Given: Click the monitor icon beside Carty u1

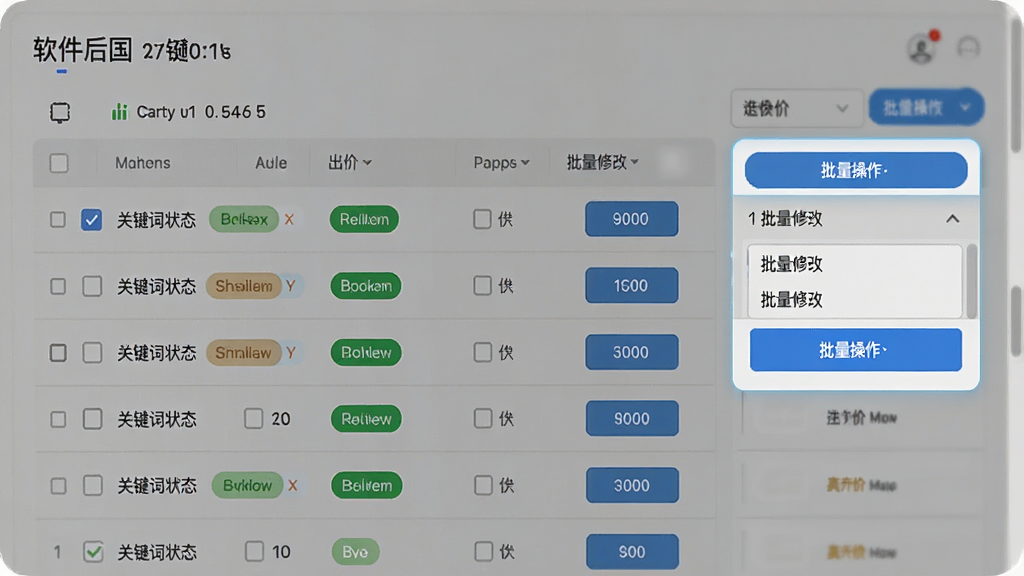Looking at the screenshot, I should tap(60, 112).
